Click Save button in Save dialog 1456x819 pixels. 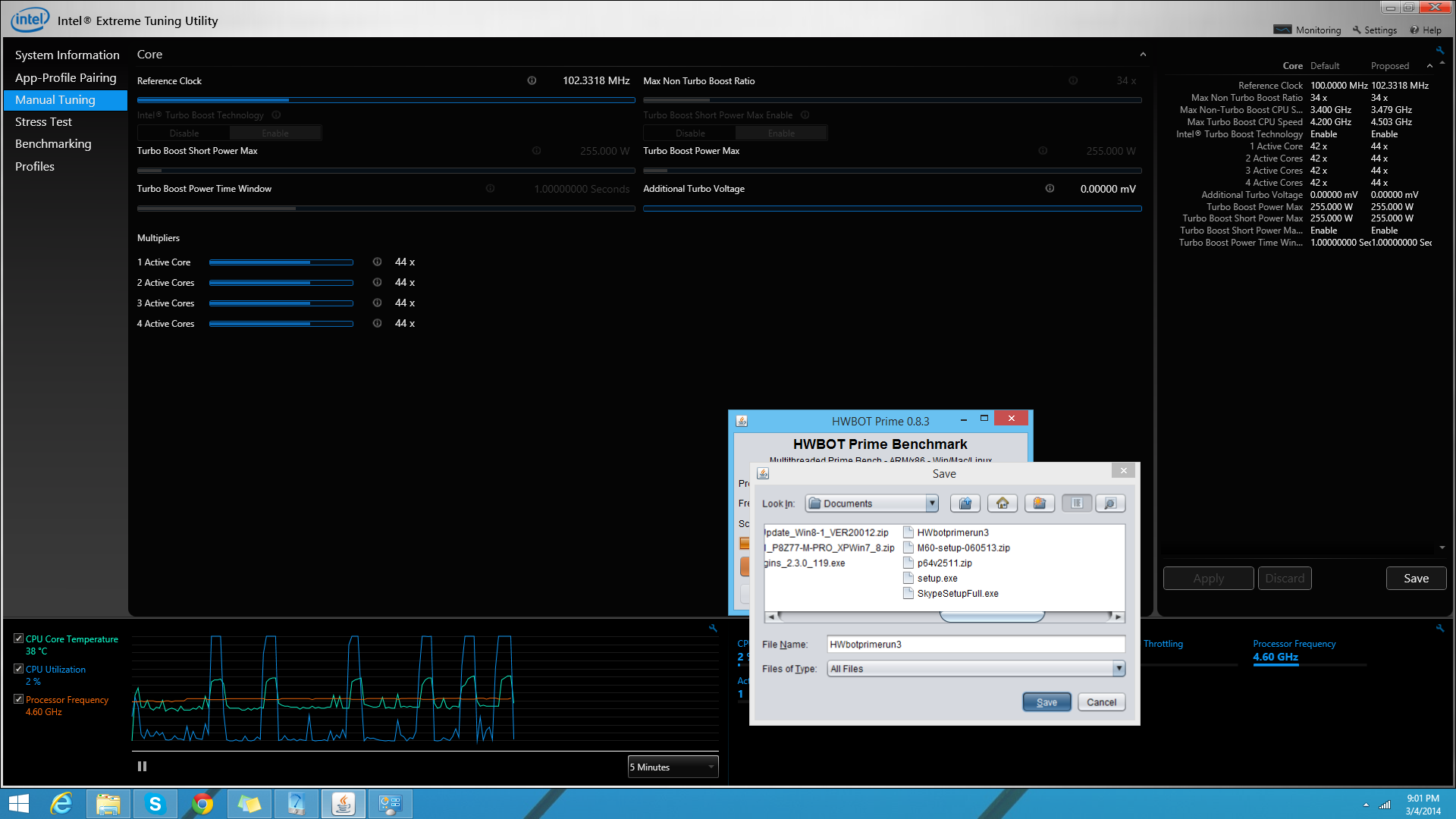click(1046, 702)
